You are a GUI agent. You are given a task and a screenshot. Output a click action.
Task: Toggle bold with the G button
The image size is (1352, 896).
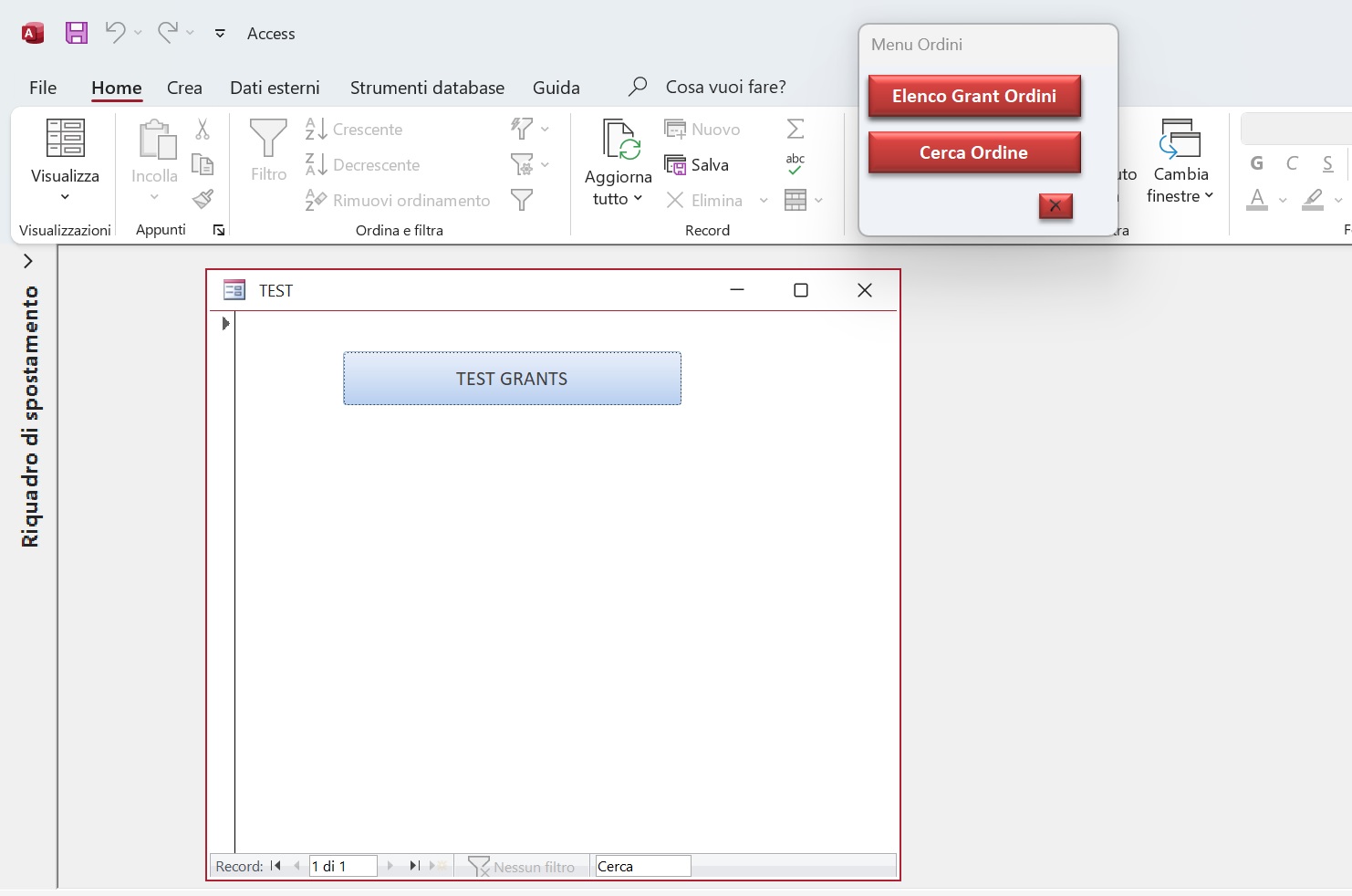(1256, 162)
